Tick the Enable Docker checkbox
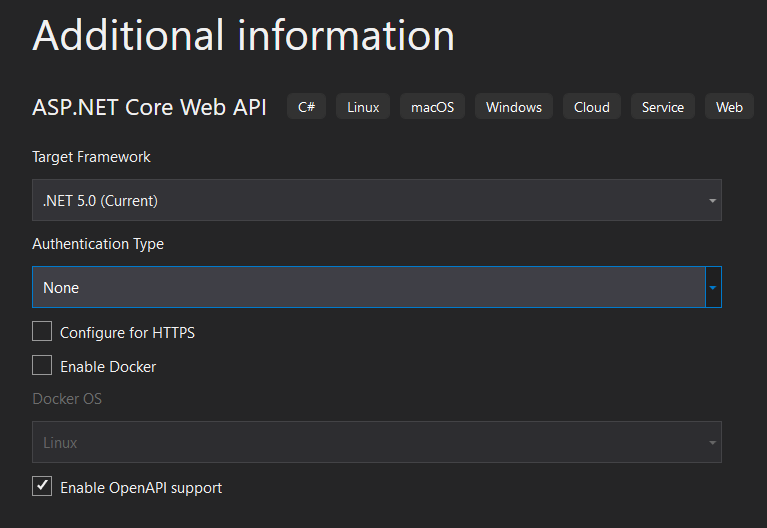767x528 pixels. click(42, 366)
